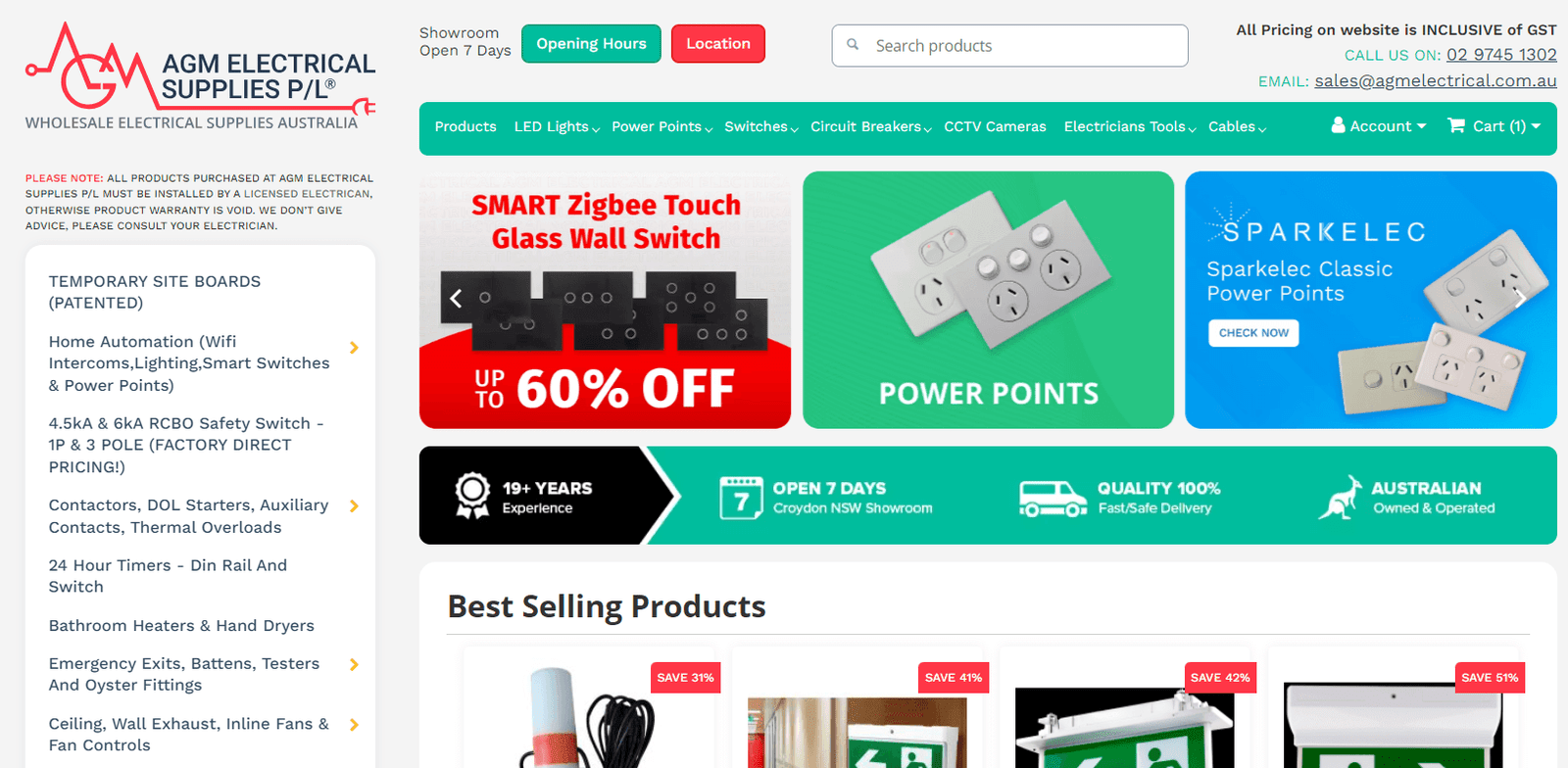1568x768 pixels.
Task: Open the sales@agmelectrical.com.au email link
Action: 1436,81
